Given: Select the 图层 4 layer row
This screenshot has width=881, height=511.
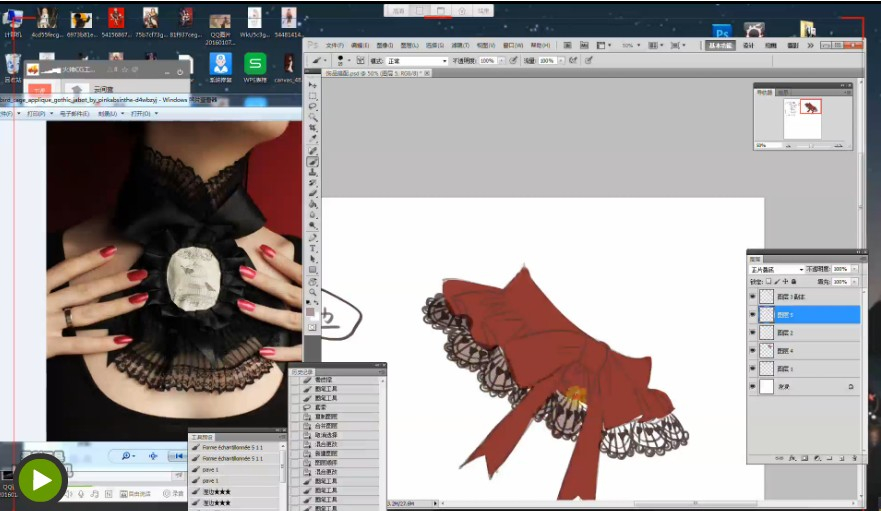Looking at the screenshot, I should (x=803, y=351).
